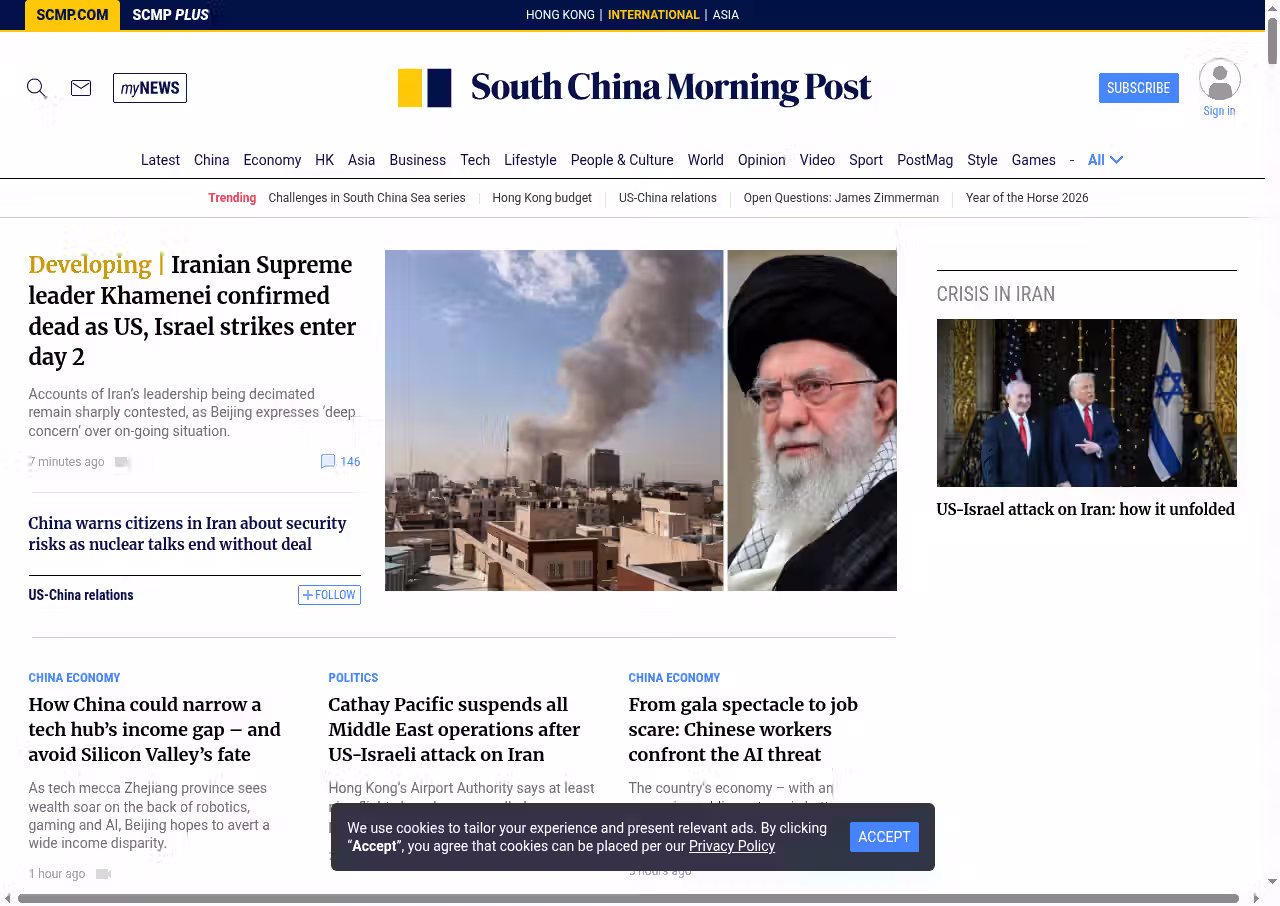This screenshot has width=1280, height=906.
Task: Accept the cookies notice
Action: pos(884,837)
